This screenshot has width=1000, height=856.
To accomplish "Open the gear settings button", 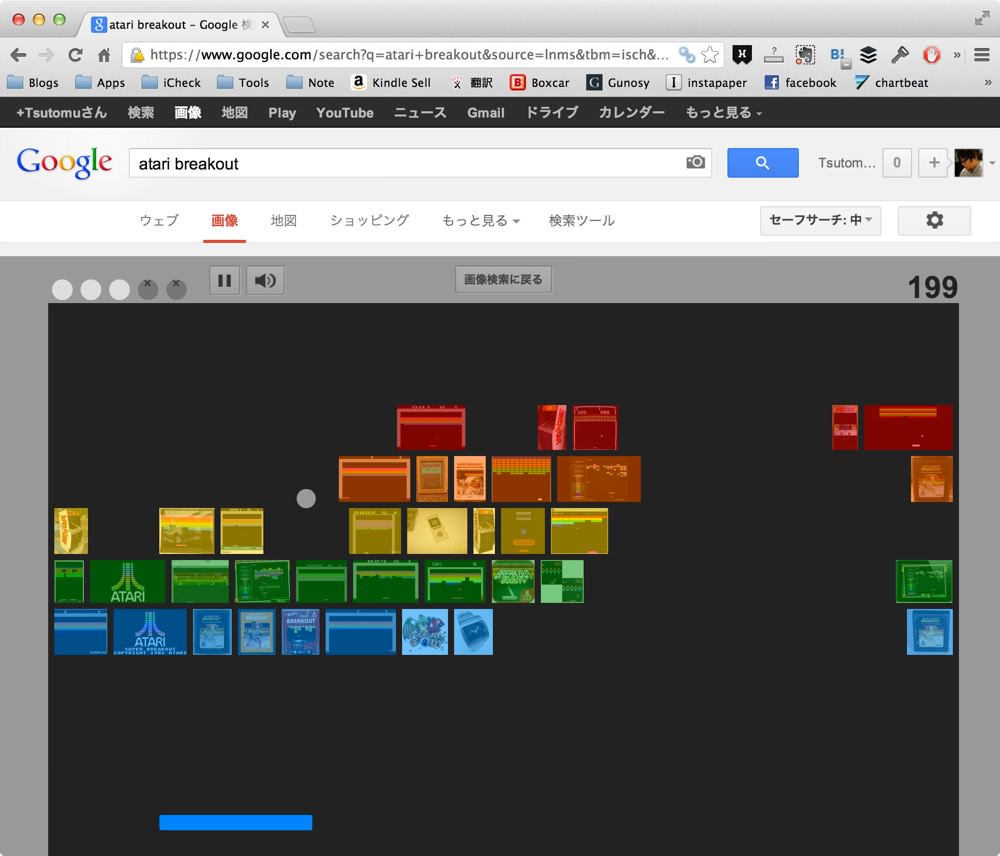I will tap(934, 220).
